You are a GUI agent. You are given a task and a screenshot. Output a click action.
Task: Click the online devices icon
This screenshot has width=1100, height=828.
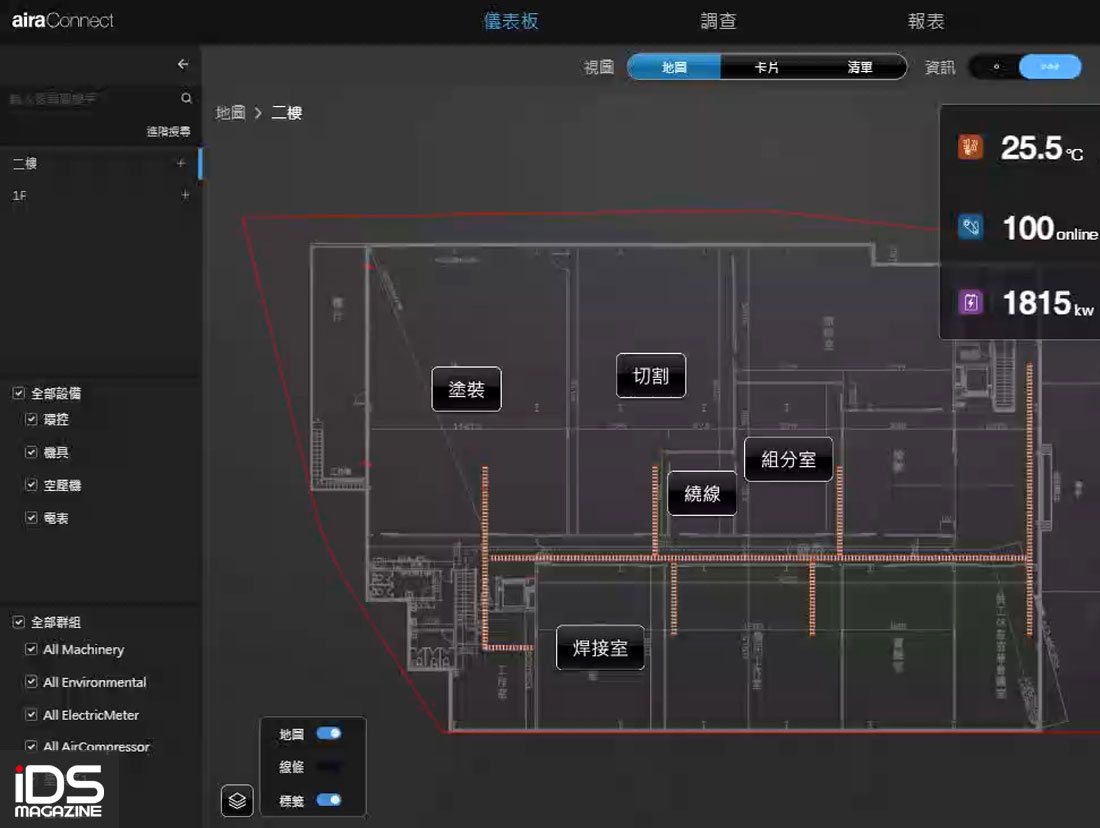tap(970, 227)
